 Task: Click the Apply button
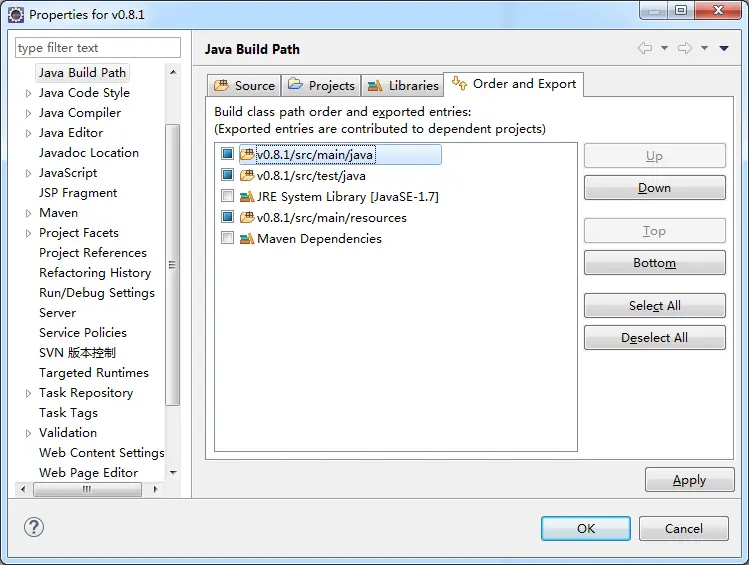tap(689, 480)
